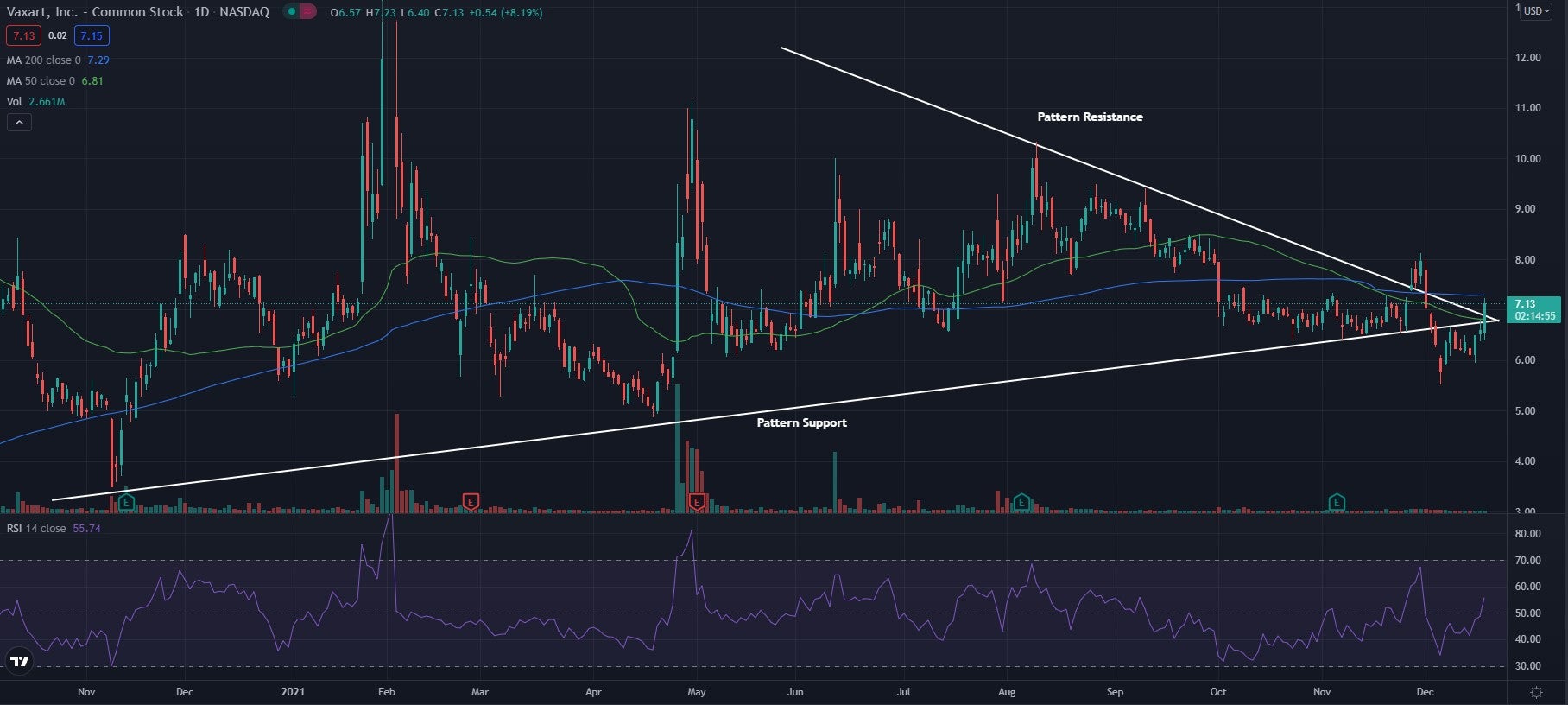Click the TradingView logo
The height and width of the screenshot is (705, 1568).
(19, 662)
